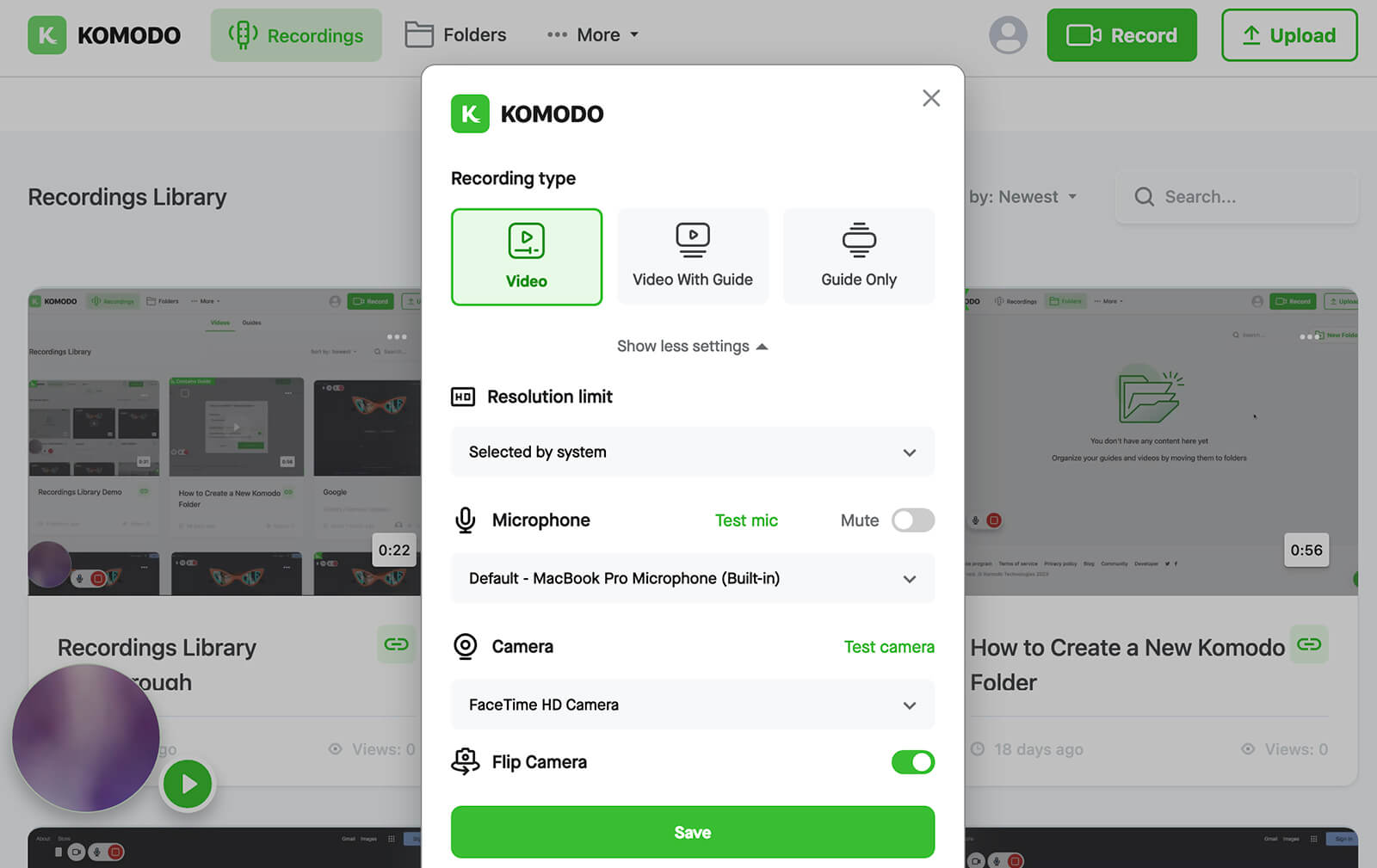Screen dimensions: 1377x868
Task: Open the Recordings Library walkthrough thumbnail
Action: click(225, 441)
